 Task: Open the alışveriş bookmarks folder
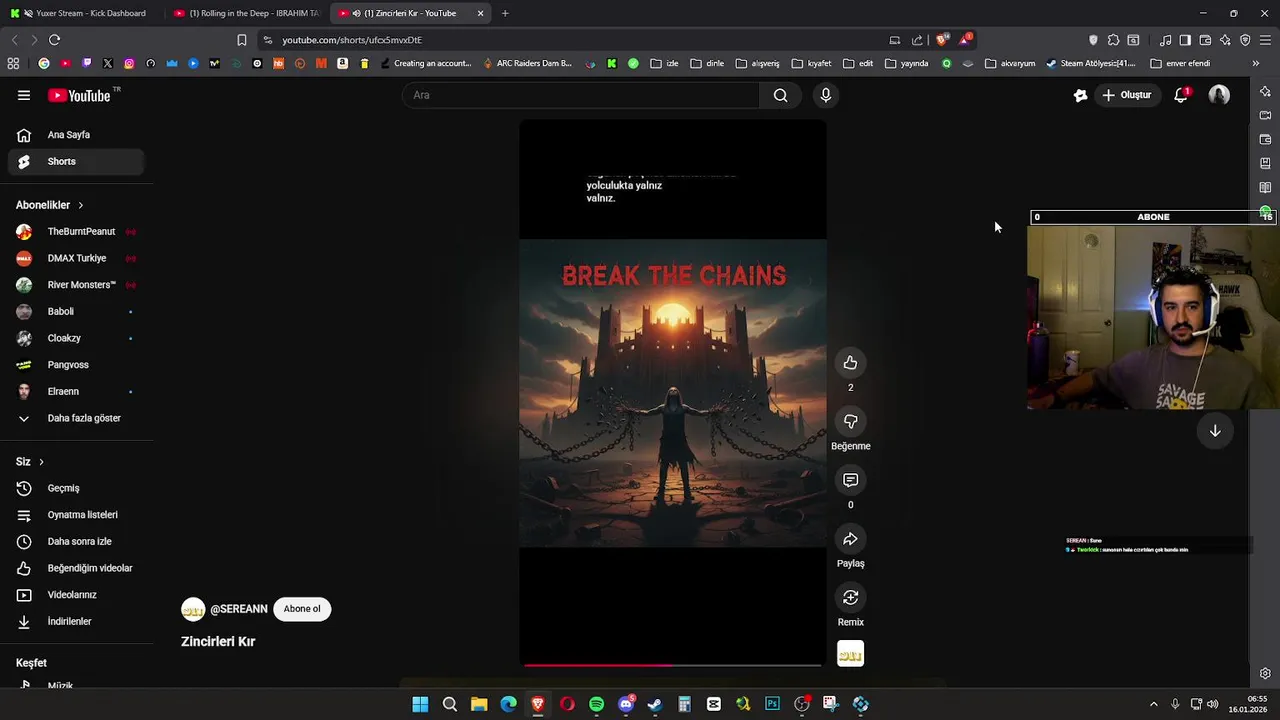pos(757,63)
